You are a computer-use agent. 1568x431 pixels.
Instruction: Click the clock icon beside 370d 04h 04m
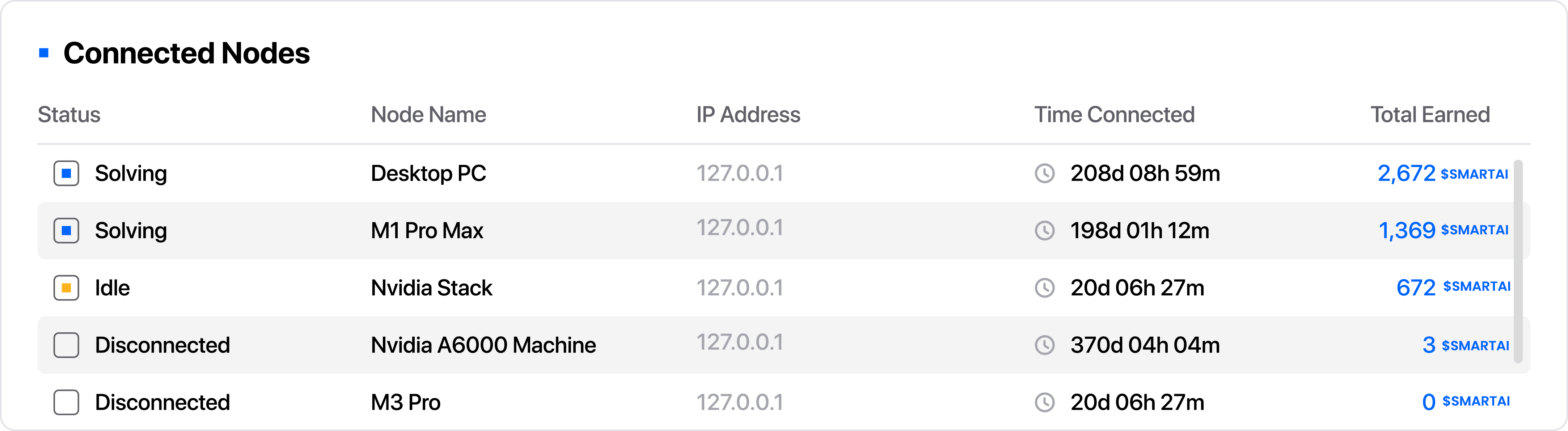coord(1044,345)
